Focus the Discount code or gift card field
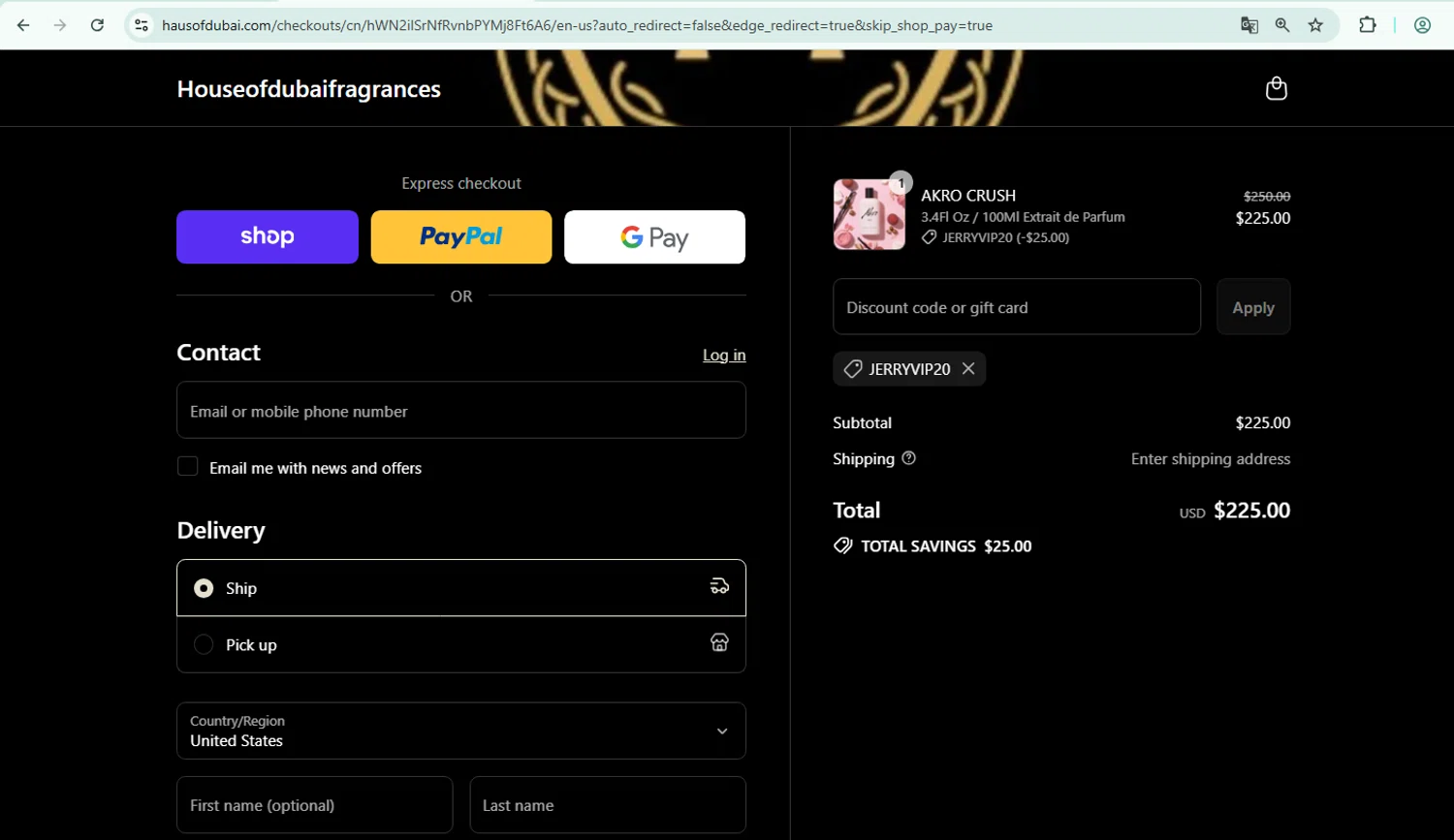This screenshot has width=1454, height=840. coord(1017,307)
